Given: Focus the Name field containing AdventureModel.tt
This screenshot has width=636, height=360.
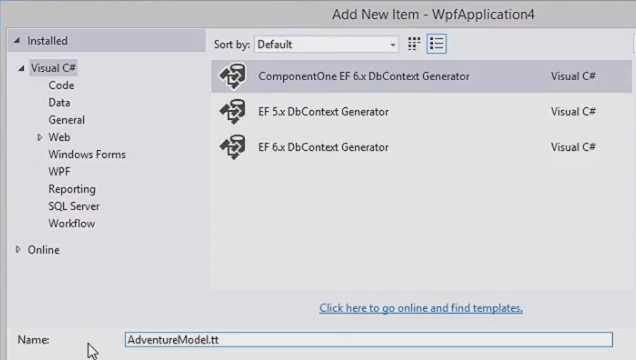Looking at the screenshot, I should (x=369, y=340).
